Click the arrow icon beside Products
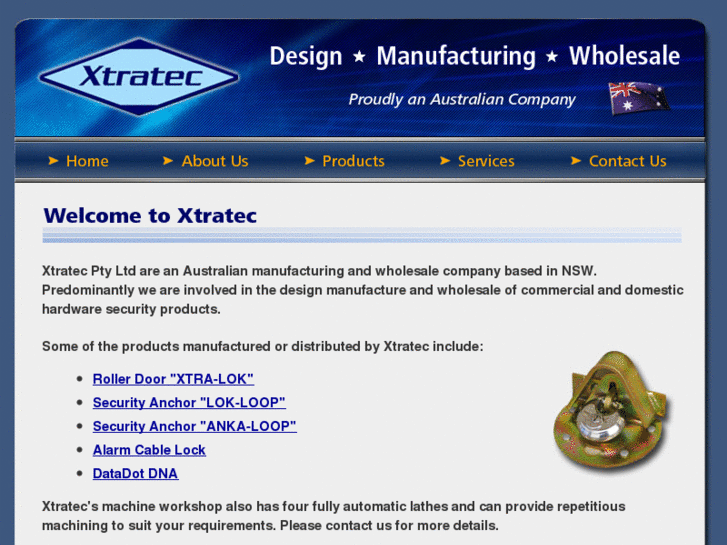 click(x=309, y=160)
